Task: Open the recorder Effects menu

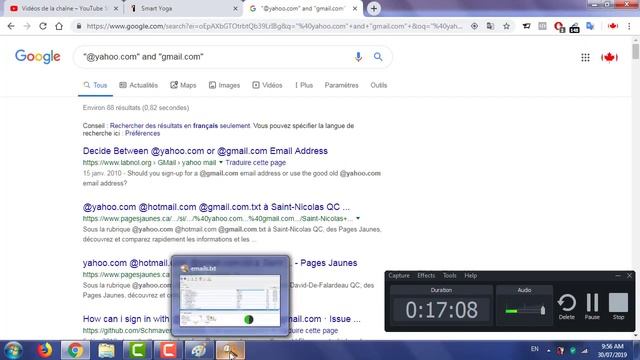Action: point(426,276)
